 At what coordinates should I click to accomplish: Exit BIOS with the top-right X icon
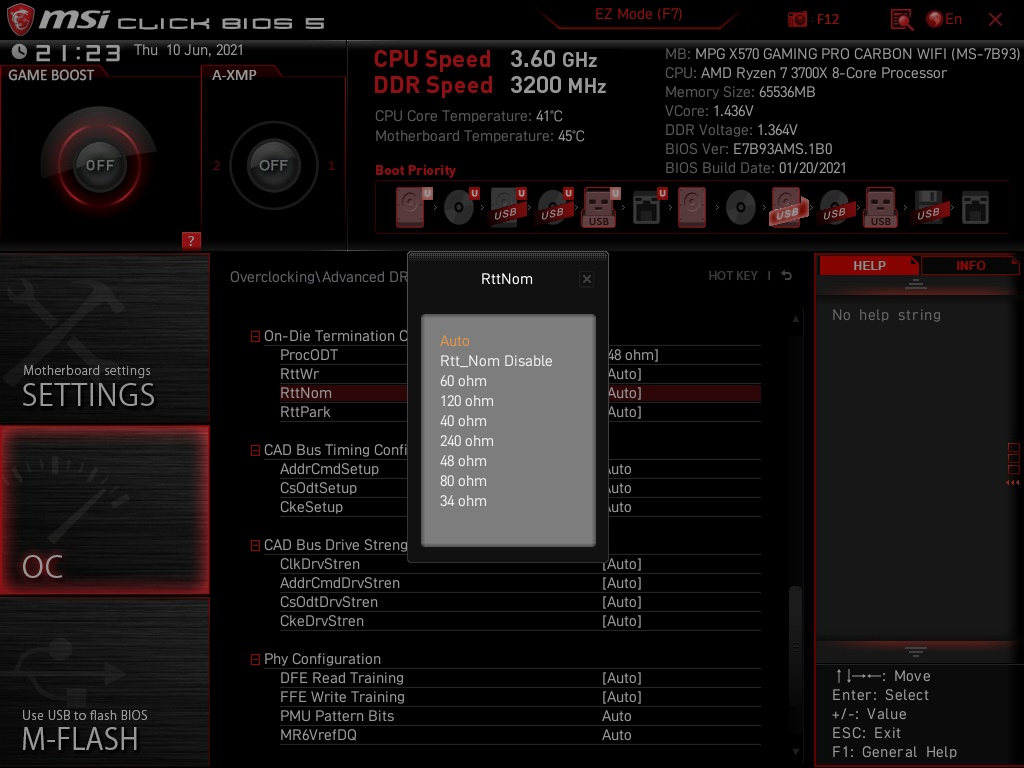pos(995,20)
